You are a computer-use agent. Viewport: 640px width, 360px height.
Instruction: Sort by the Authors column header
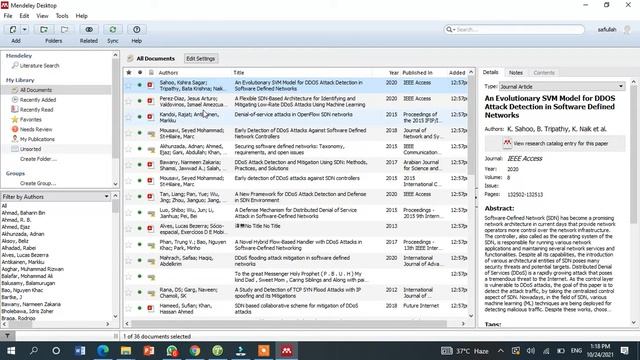(168, 73)
